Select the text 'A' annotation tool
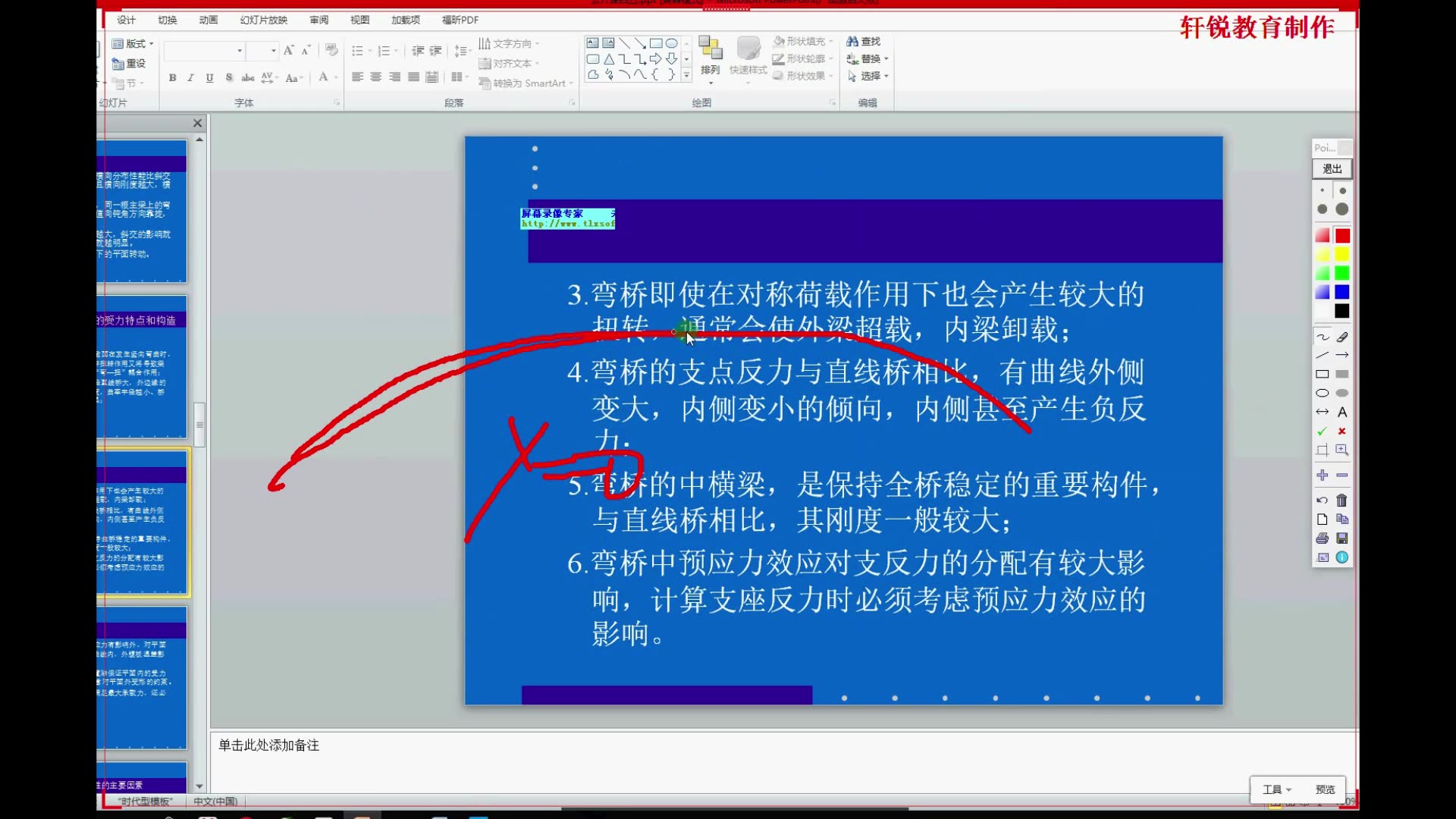The width and height of the screenshot is (1456, 819). click(x=1342, y=412)
